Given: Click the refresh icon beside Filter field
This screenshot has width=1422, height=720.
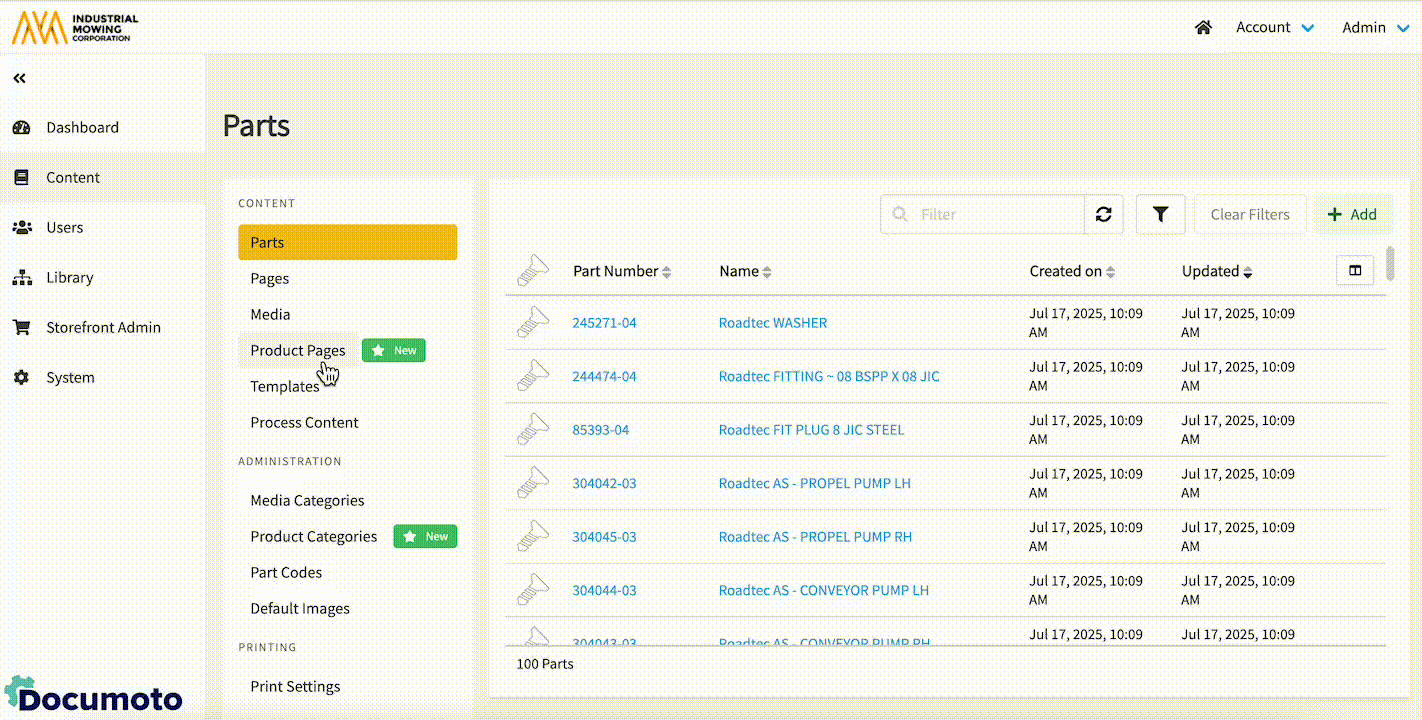Looking at the screenshot, I should click(1104, 214).
